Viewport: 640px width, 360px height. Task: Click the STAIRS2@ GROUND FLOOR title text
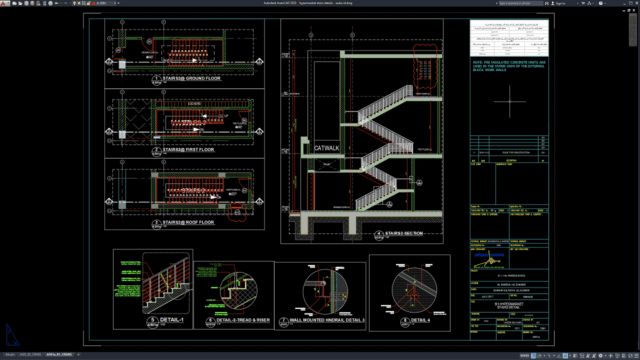coord(191,78)
